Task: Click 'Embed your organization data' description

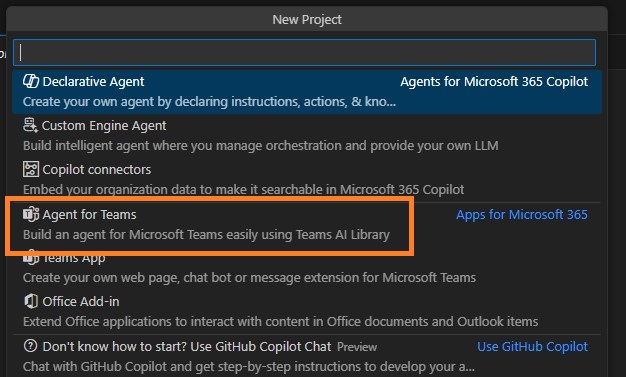Action: (244, 189)
